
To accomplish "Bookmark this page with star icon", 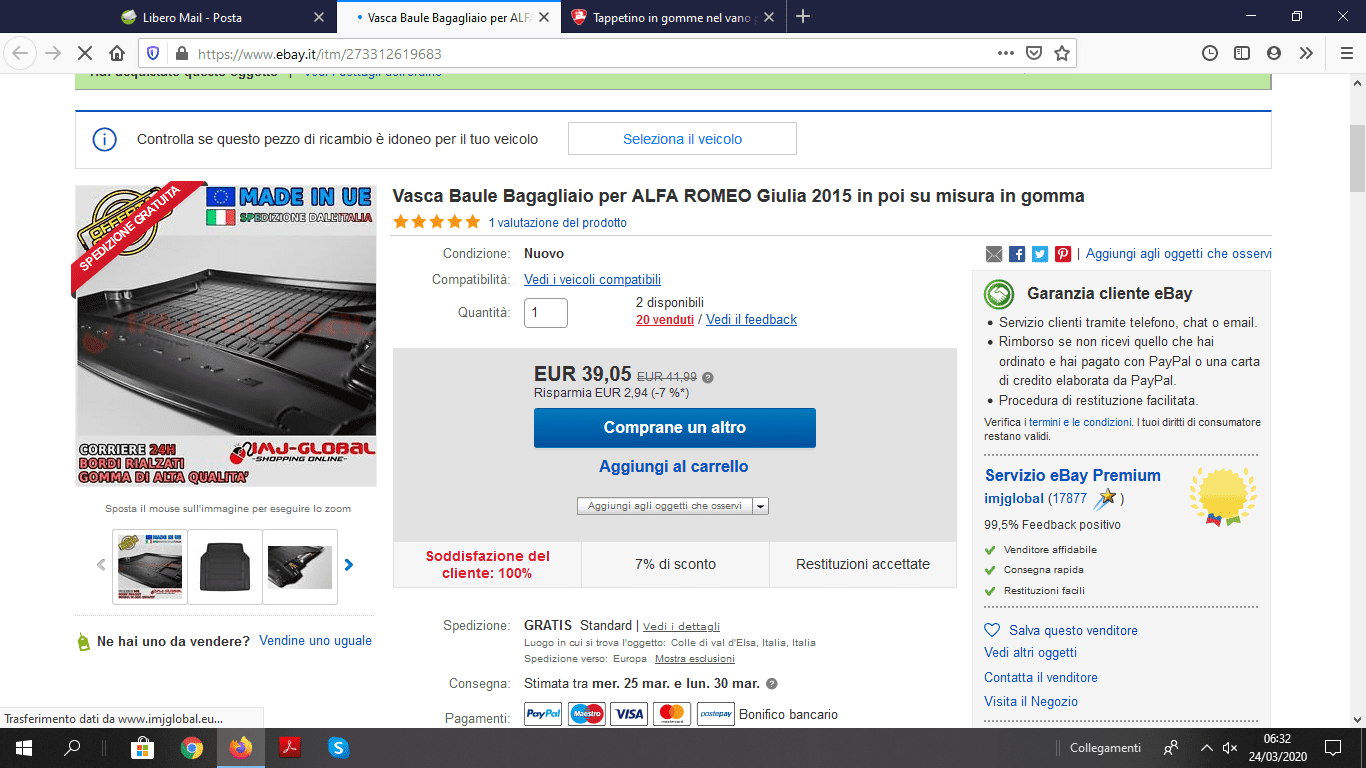I will point(1062,53).
